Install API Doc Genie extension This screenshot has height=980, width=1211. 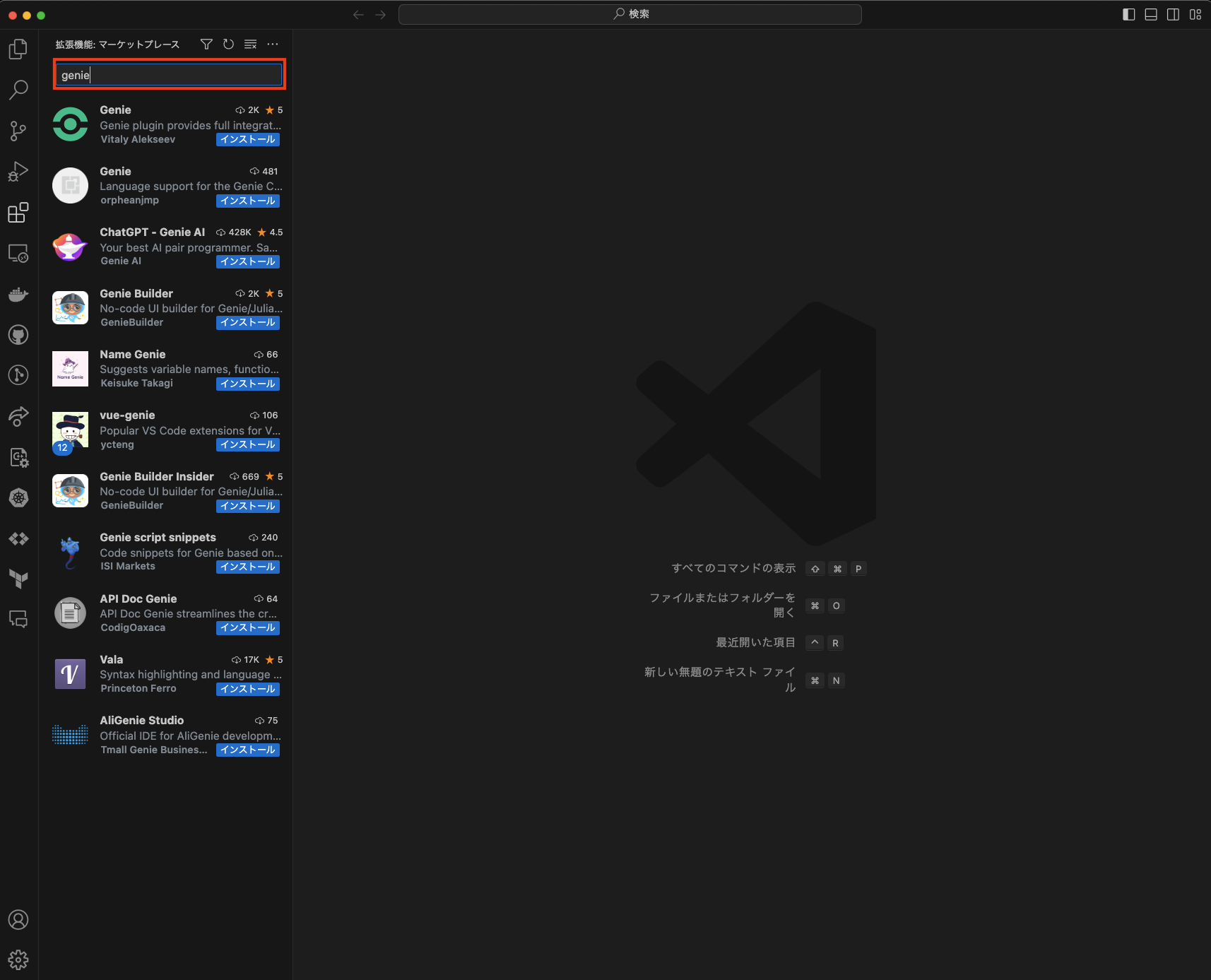pyautogui.click(x=248, y=628)
